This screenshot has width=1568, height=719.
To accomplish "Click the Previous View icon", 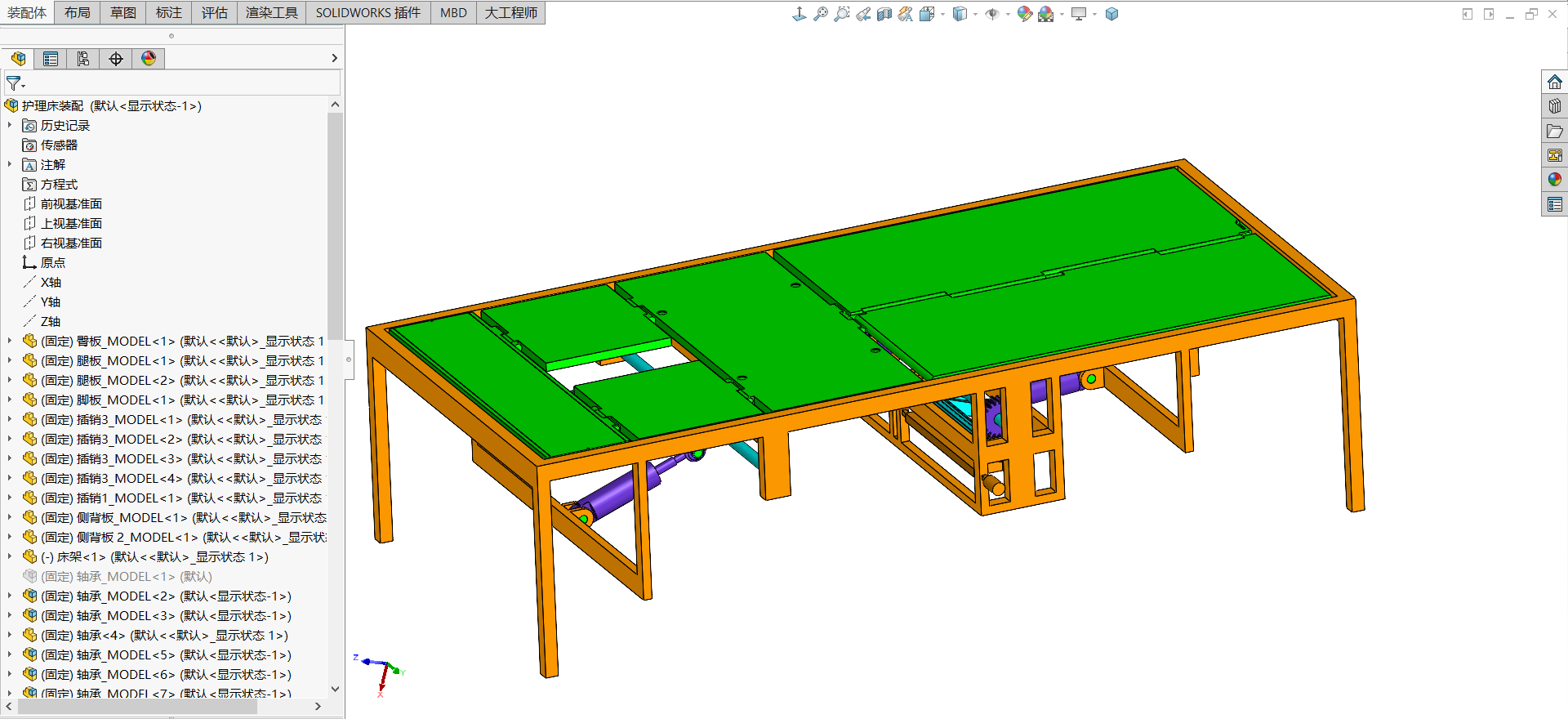I will coord(863,14).
